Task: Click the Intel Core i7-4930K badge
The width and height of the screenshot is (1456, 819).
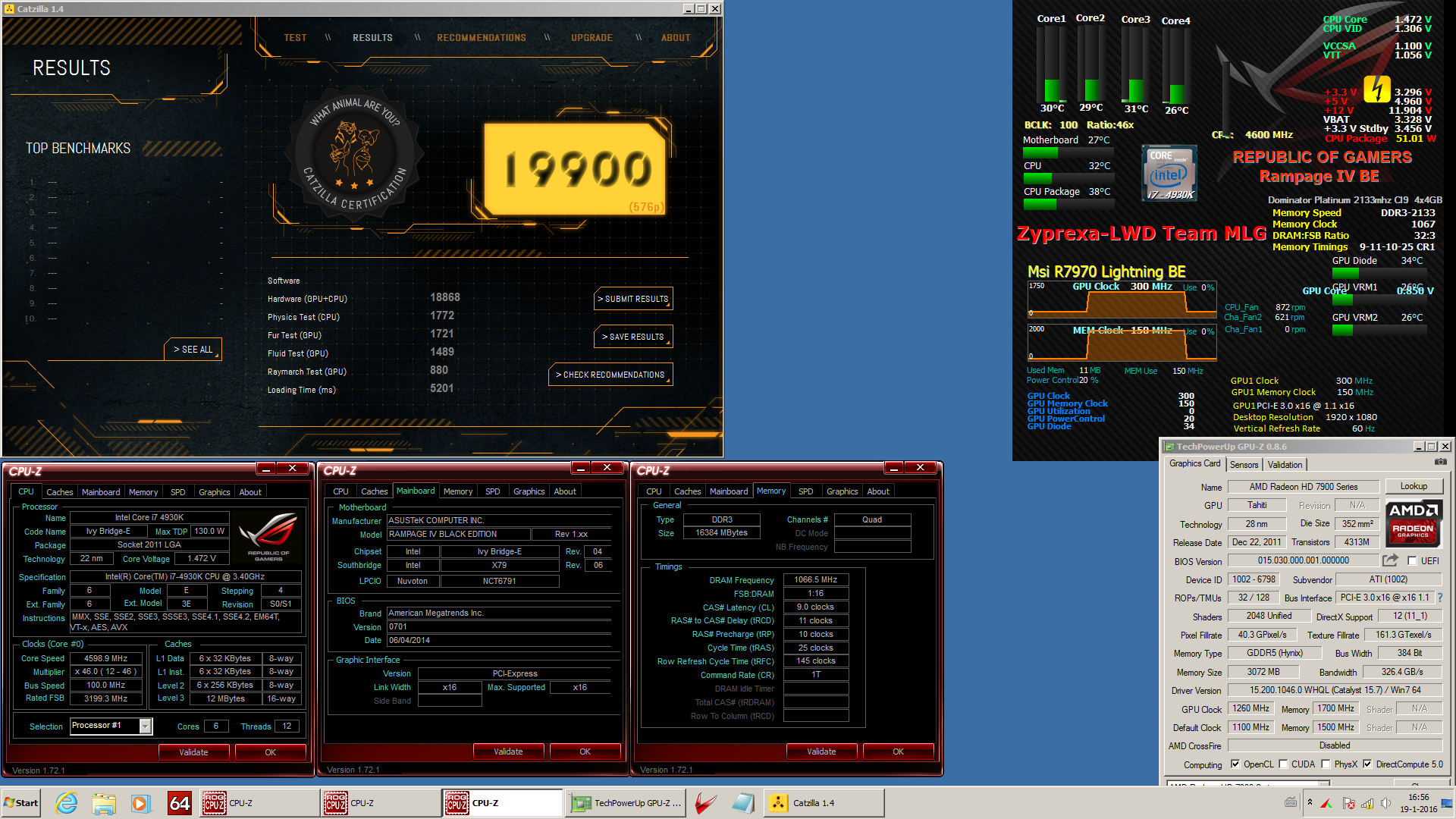Action: coord(1169,174)
